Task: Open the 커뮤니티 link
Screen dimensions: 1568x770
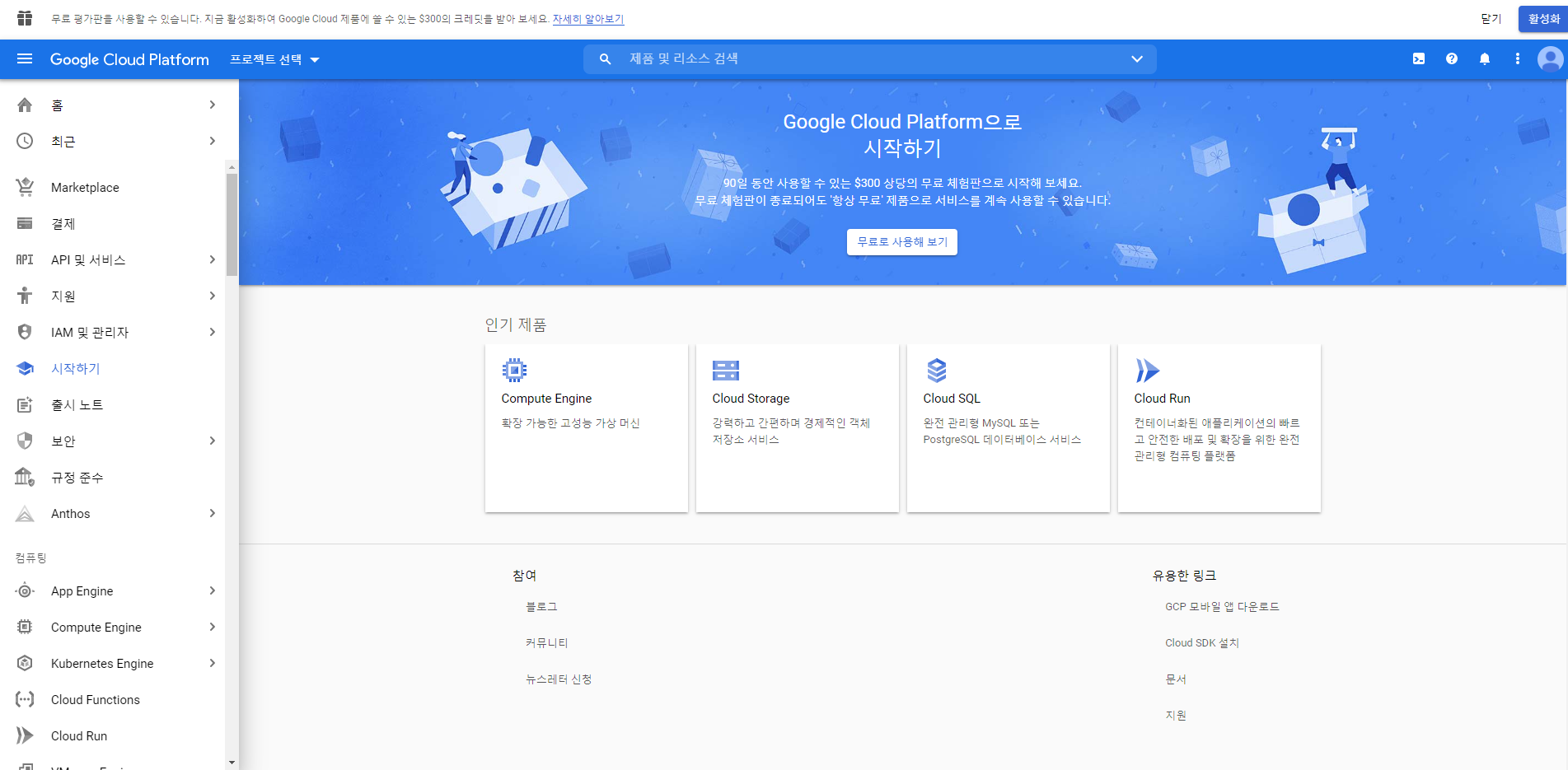Action: 547,643
